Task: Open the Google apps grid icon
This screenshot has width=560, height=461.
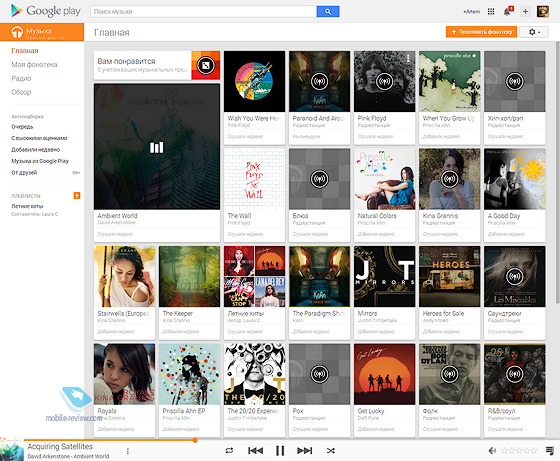Action: click(491, 11)
